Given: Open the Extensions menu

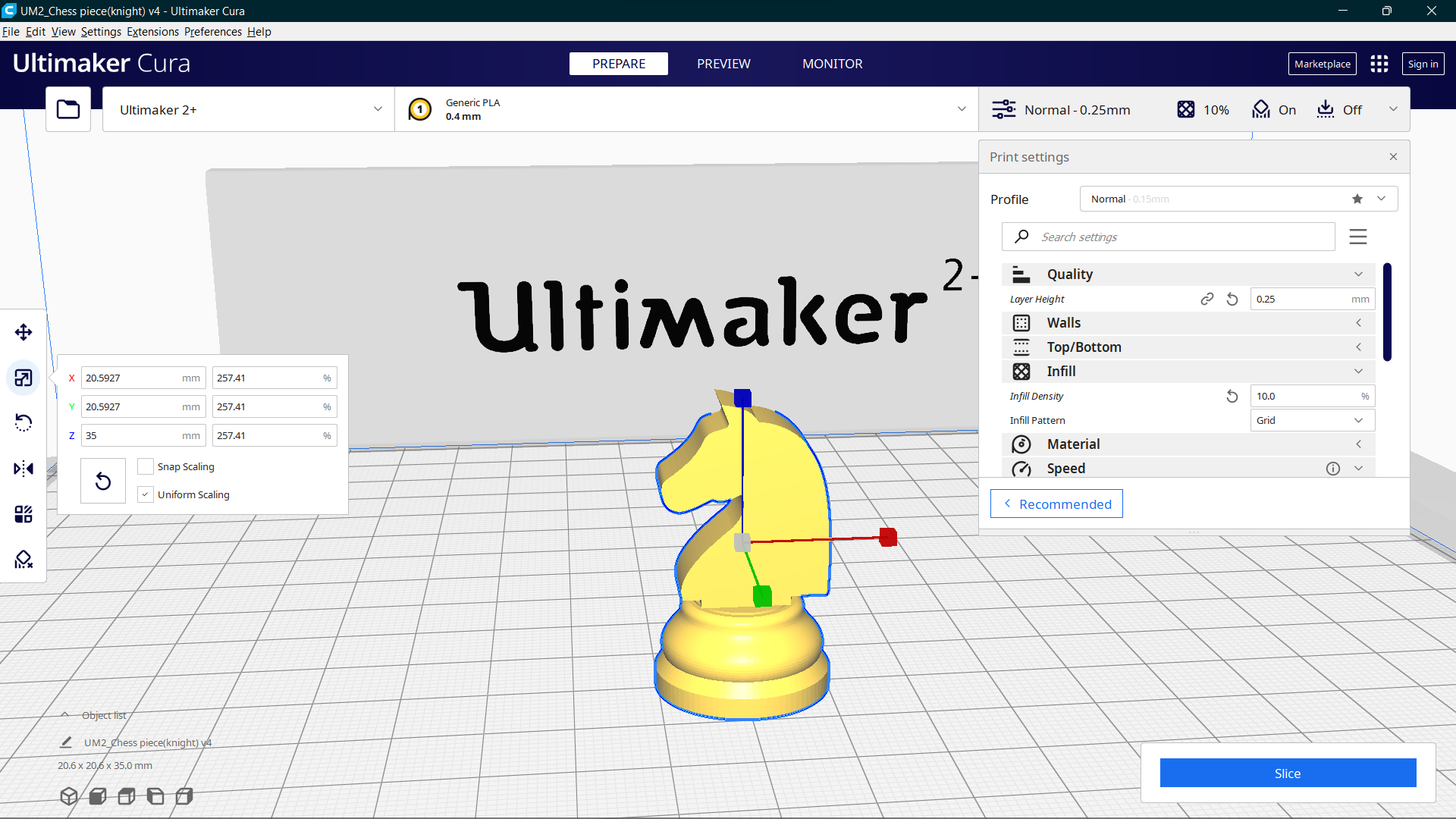Looking at the screenshot, I should click(x=152, y=32).
